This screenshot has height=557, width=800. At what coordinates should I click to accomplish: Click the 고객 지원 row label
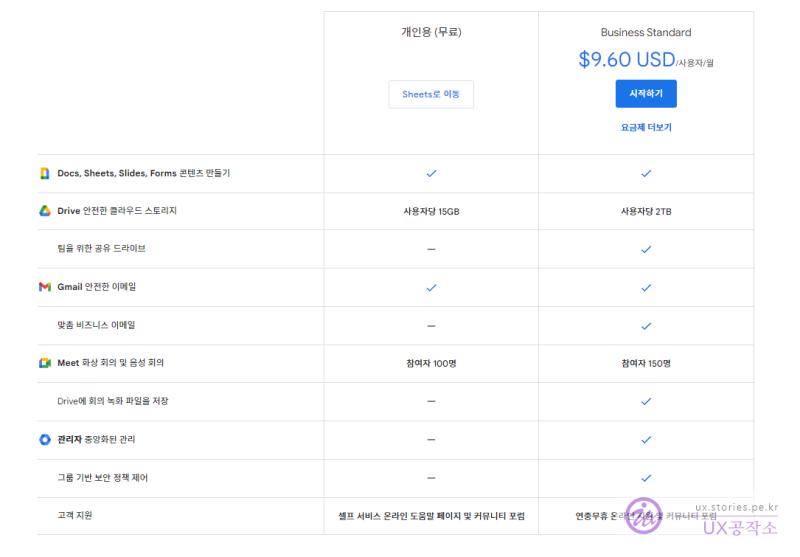click(x=74, y=515)
